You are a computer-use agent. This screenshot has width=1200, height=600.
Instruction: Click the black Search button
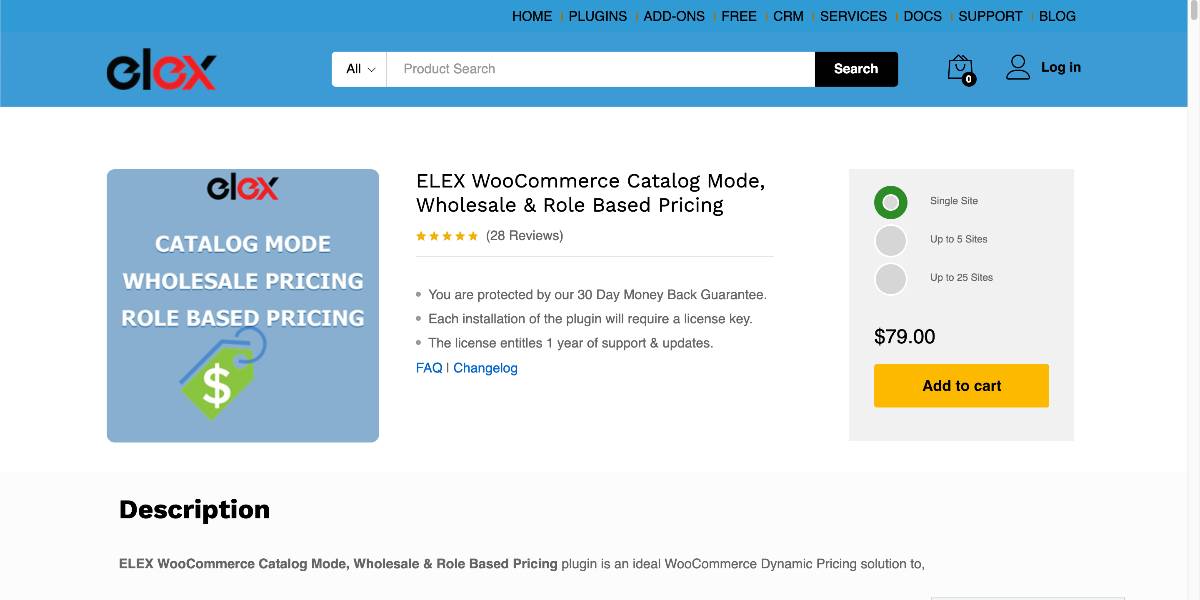coord(856,69)
